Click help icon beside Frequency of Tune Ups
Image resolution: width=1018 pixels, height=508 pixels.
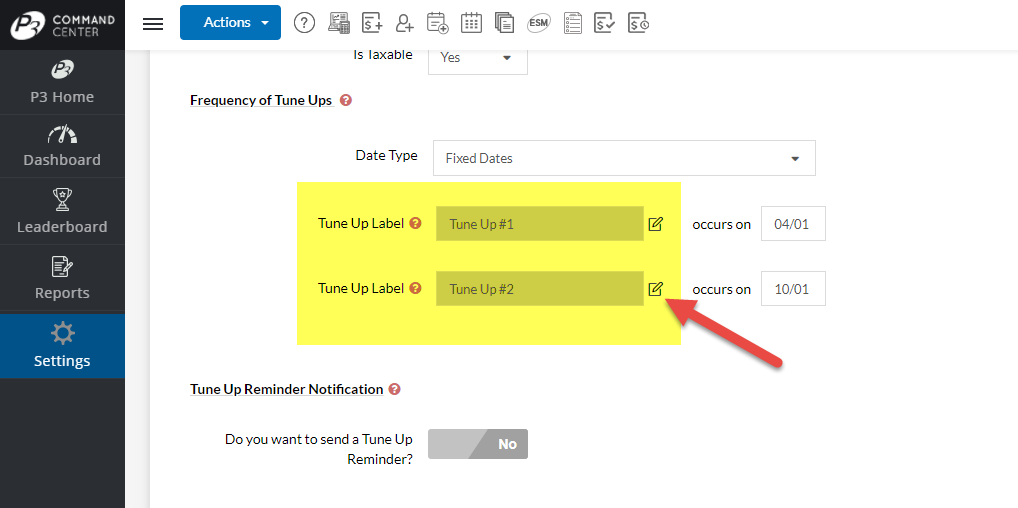point(346,101)
